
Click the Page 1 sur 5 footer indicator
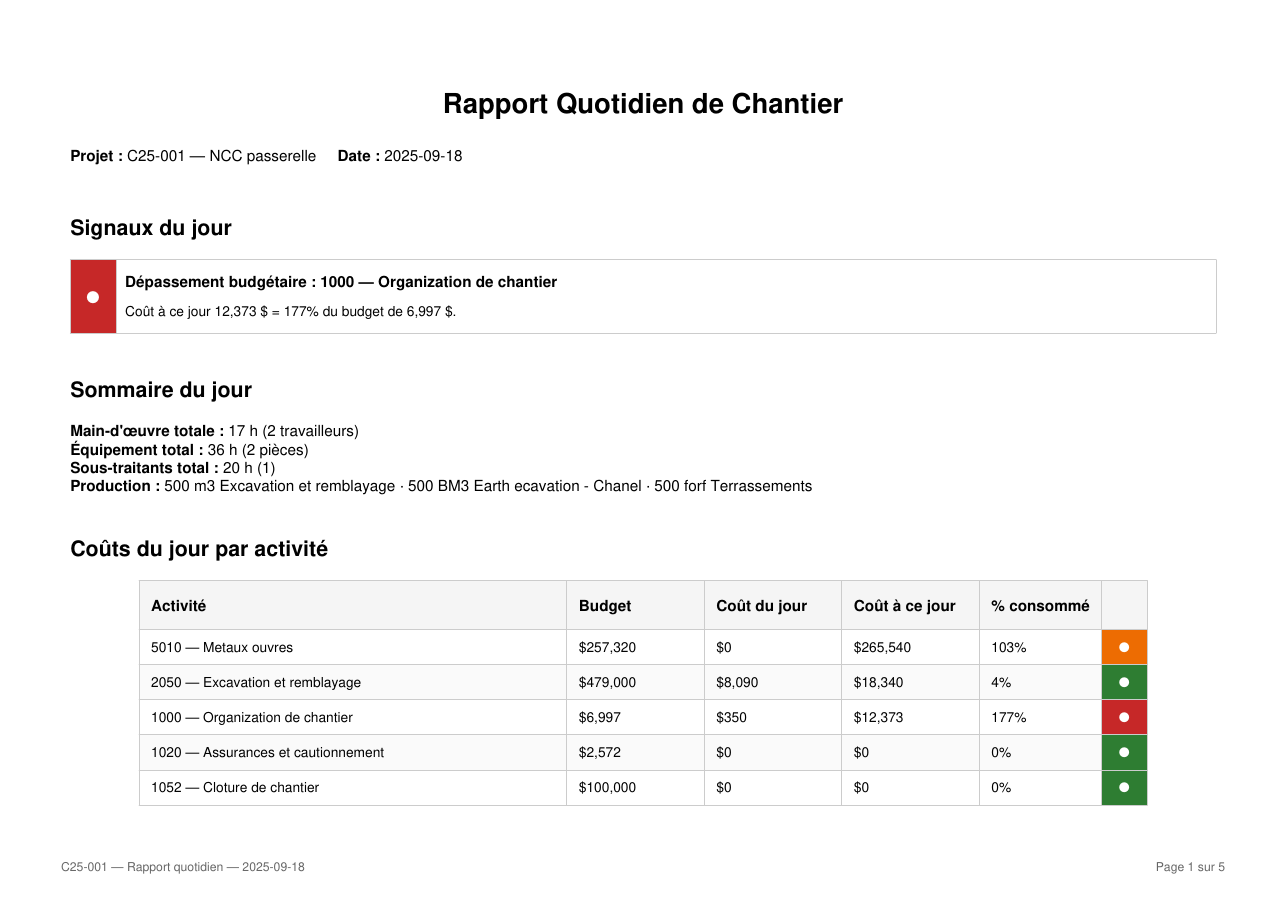[1190, 867]
